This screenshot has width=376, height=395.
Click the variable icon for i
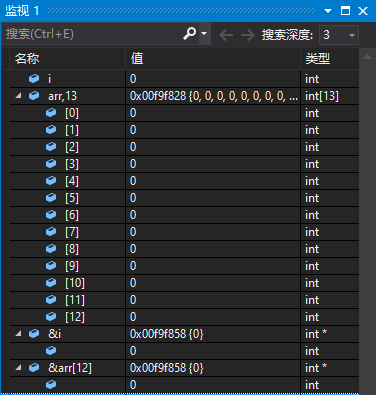[34, 79]
